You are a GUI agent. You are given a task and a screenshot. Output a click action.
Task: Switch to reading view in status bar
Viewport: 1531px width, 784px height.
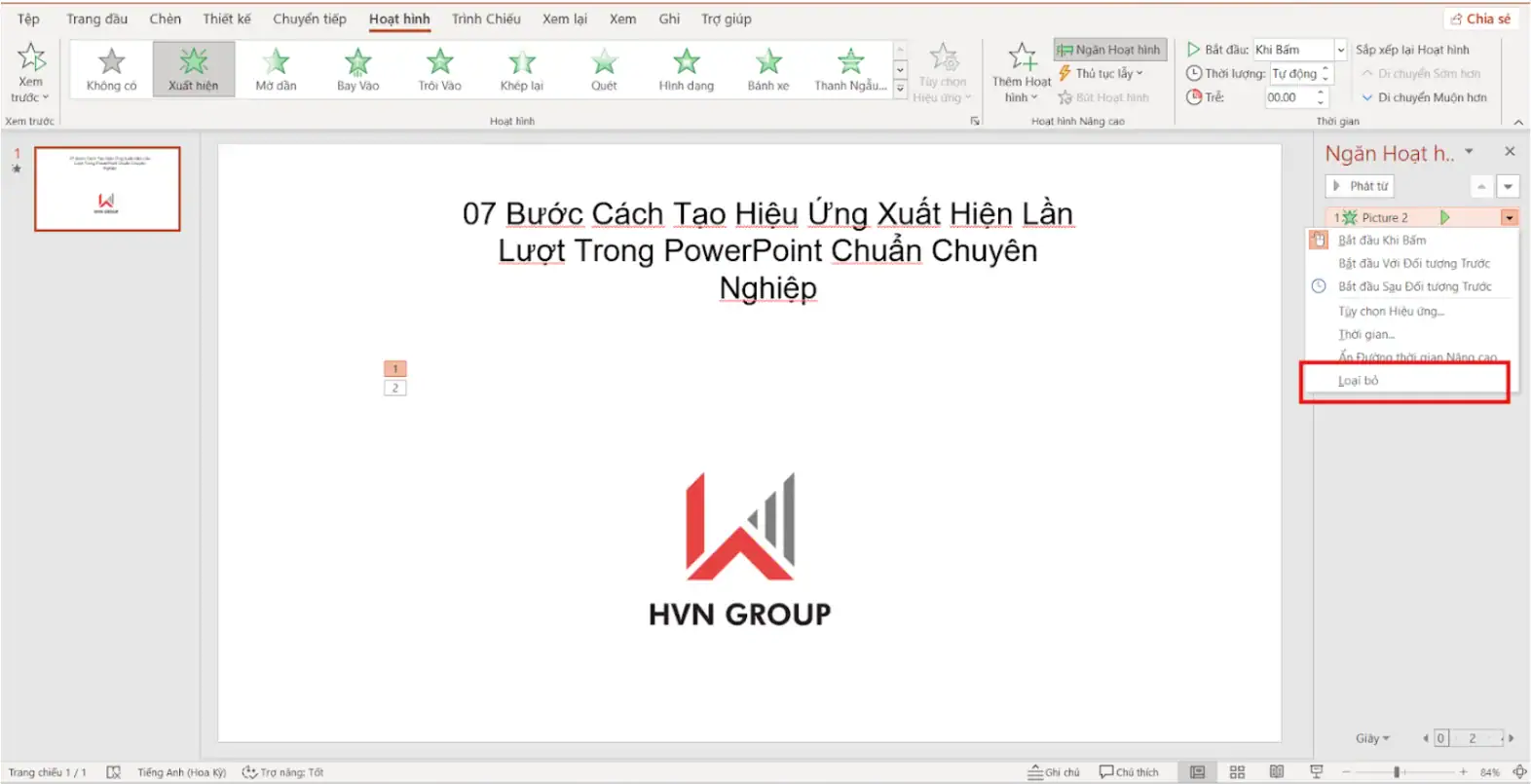coord(1277,772)
